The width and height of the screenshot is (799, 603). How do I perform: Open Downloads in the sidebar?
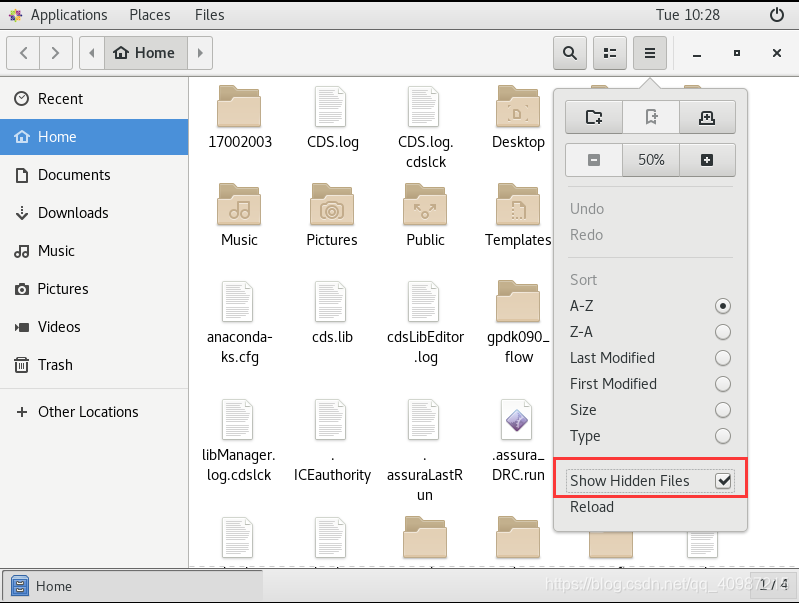73,213
